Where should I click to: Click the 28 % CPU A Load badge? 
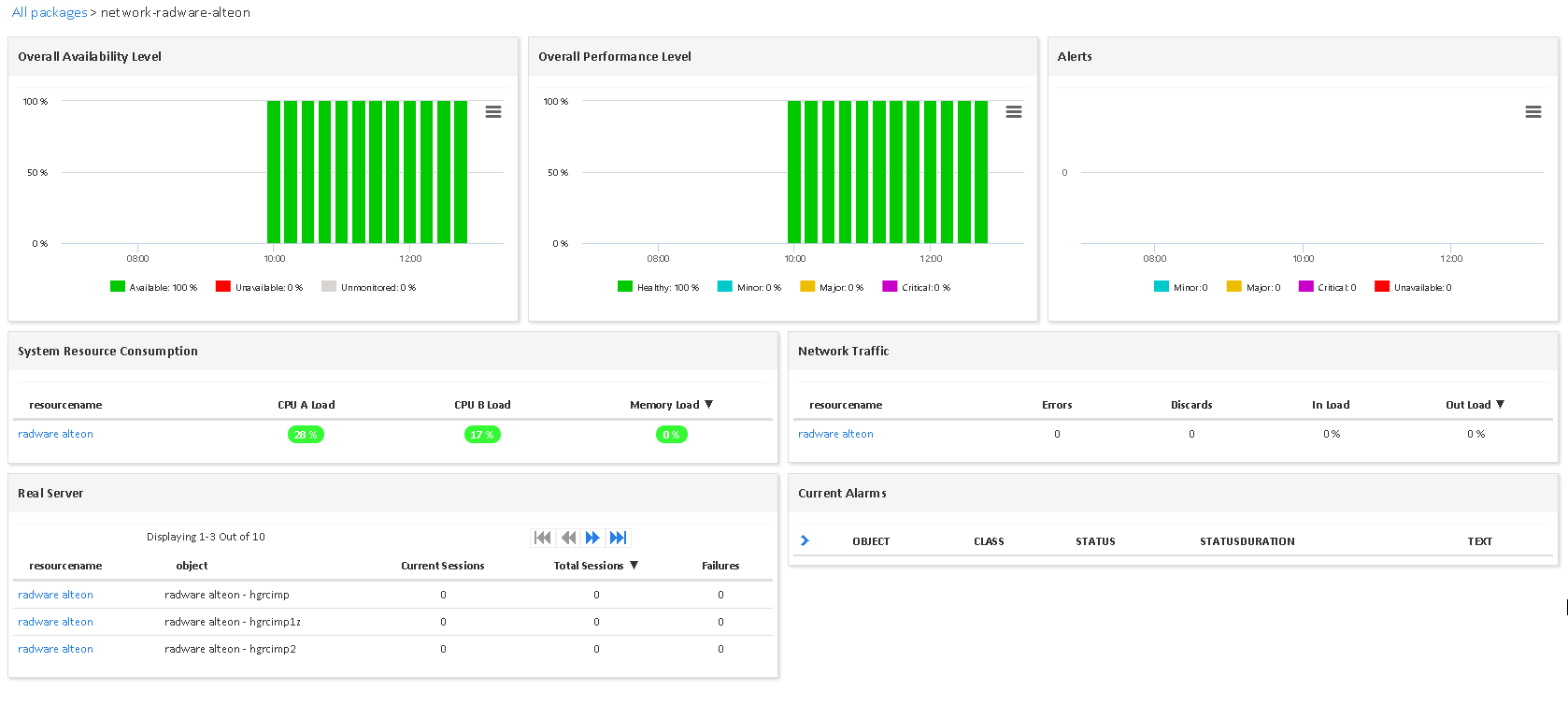[x=306, y=435]
